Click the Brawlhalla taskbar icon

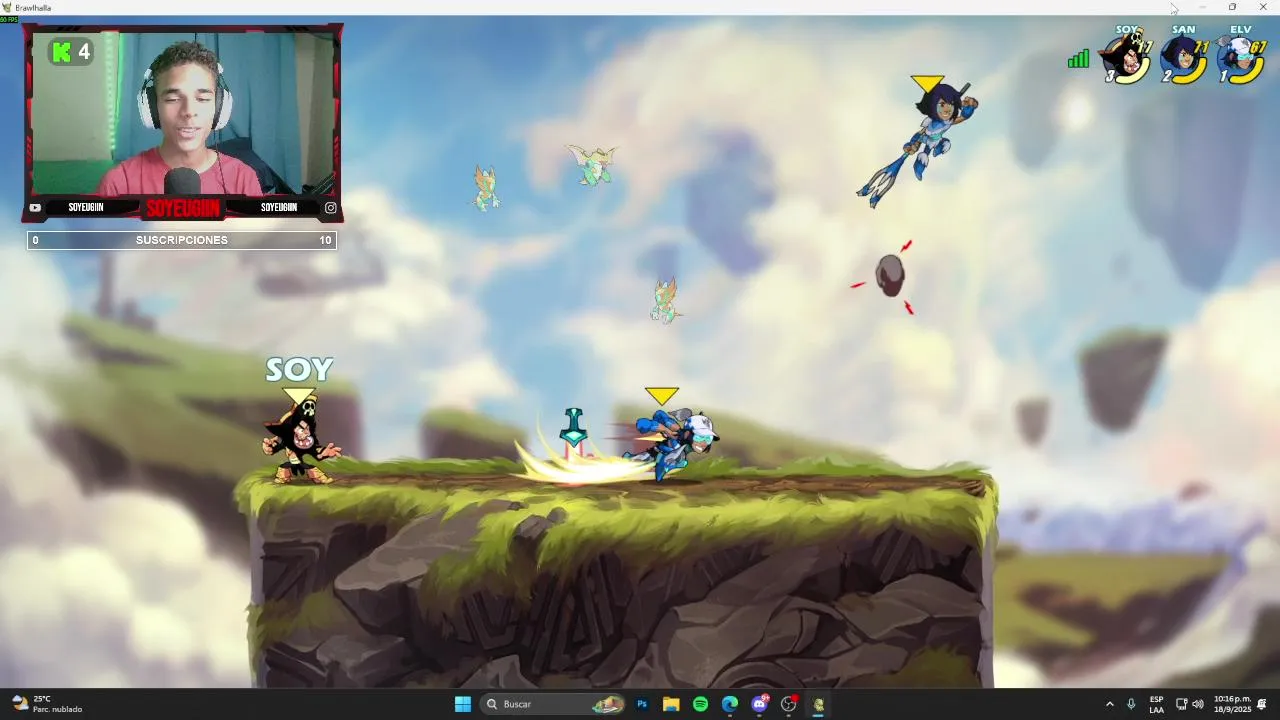click(x=818, y=704)
